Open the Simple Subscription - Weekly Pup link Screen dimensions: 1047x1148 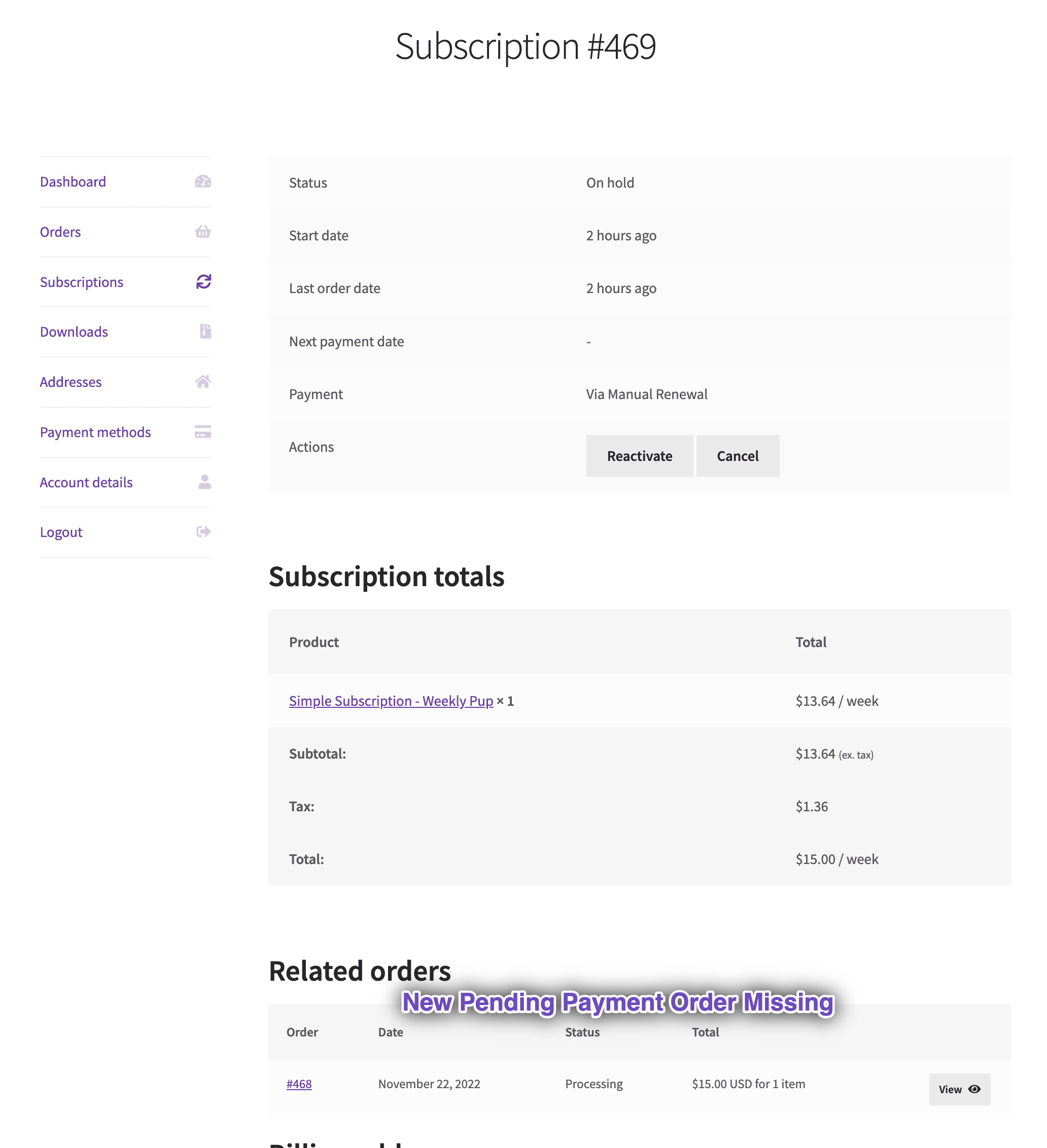click(391, 701)
